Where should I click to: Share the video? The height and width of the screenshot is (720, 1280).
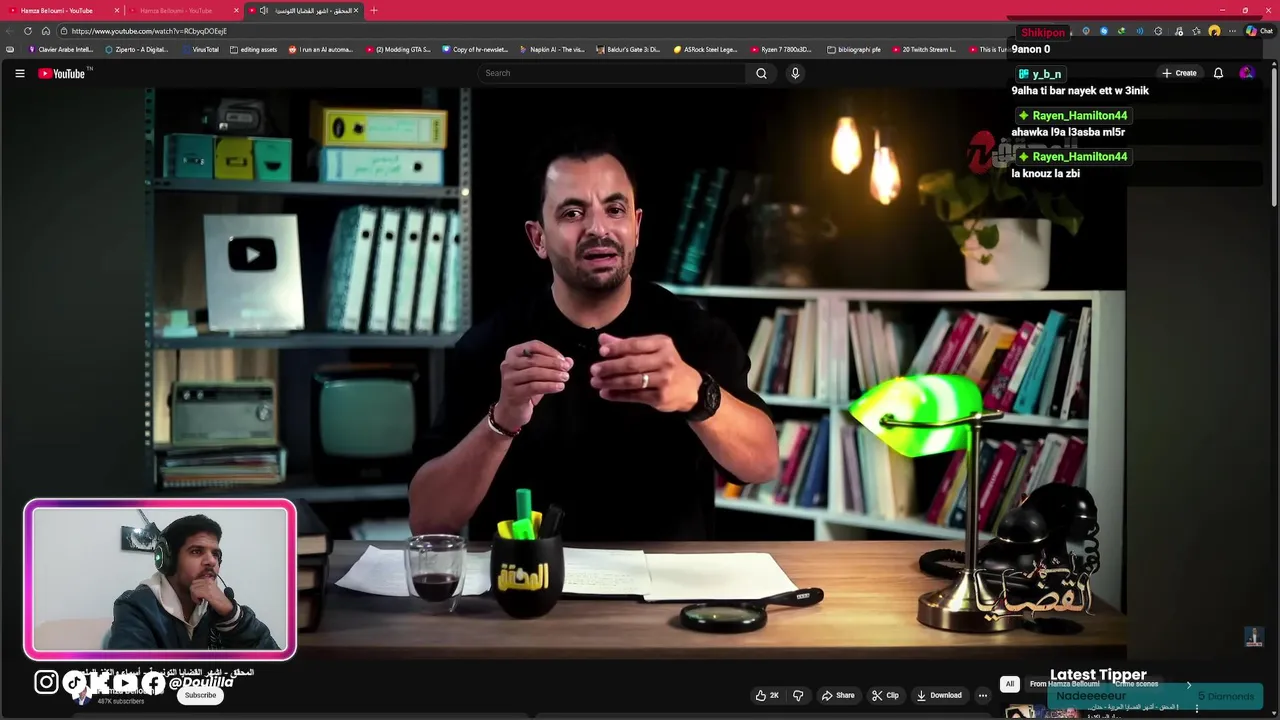pyautogui.click(x=838, y=695)
